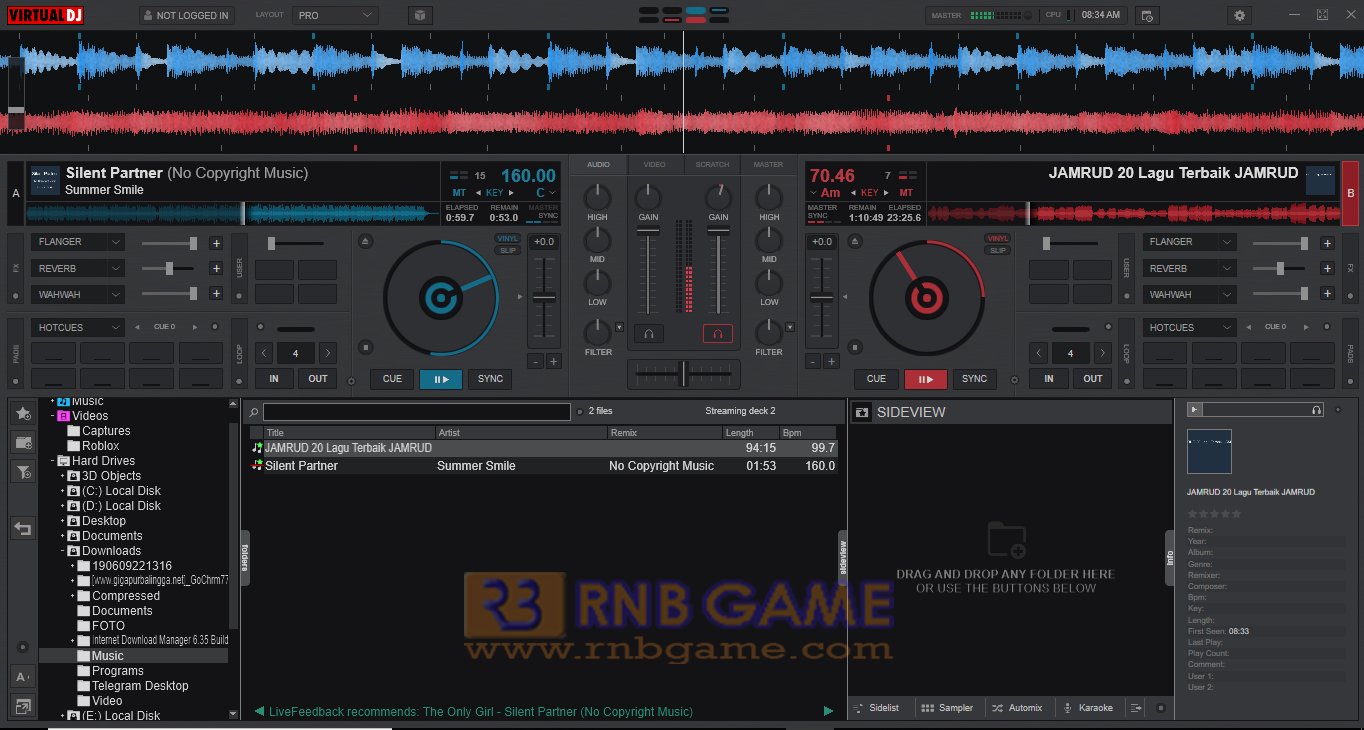Viewport: 1364px width, 730px height.
Task: Click the plus button beside left REVERB slider
Action: [x=216, y=268]
